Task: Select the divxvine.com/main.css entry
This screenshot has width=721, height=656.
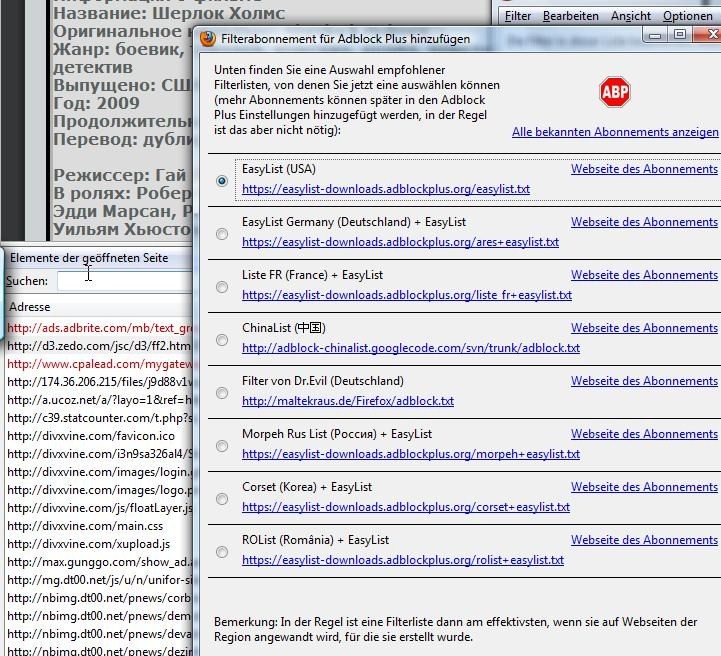Action: 99,526
